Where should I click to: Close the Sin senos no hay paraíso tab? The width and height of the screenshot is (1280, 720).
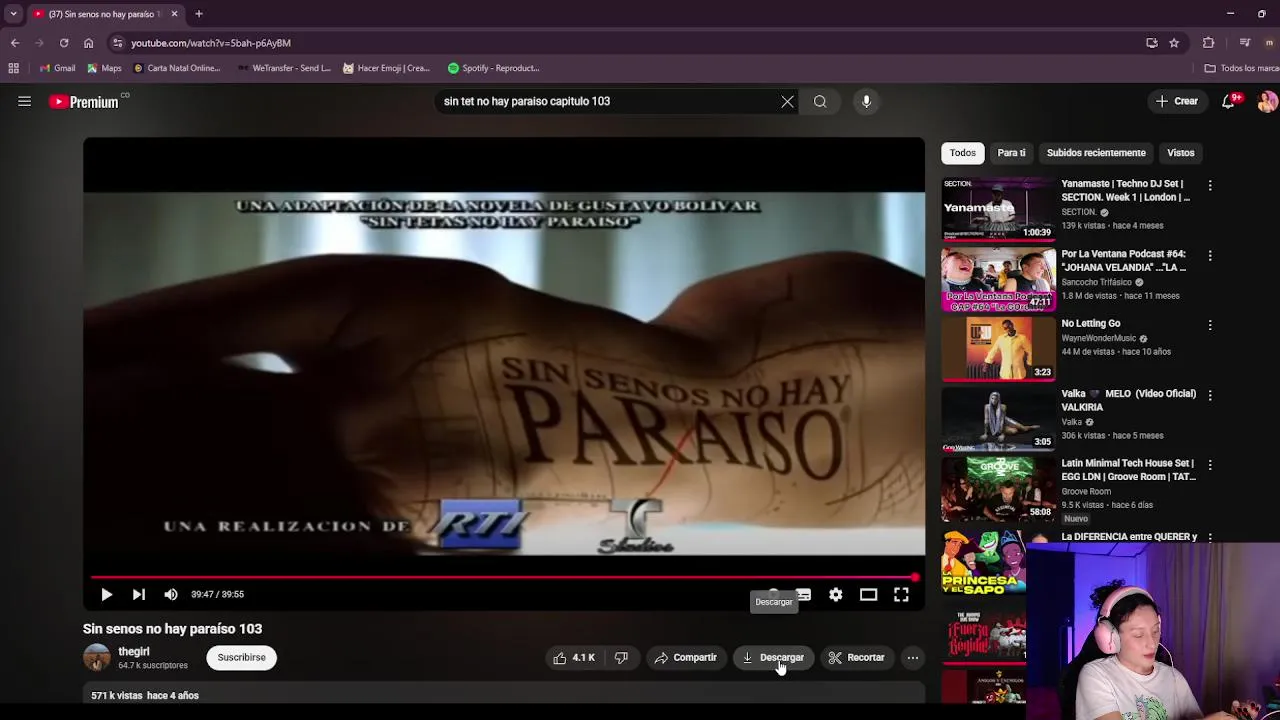point(174,14)
